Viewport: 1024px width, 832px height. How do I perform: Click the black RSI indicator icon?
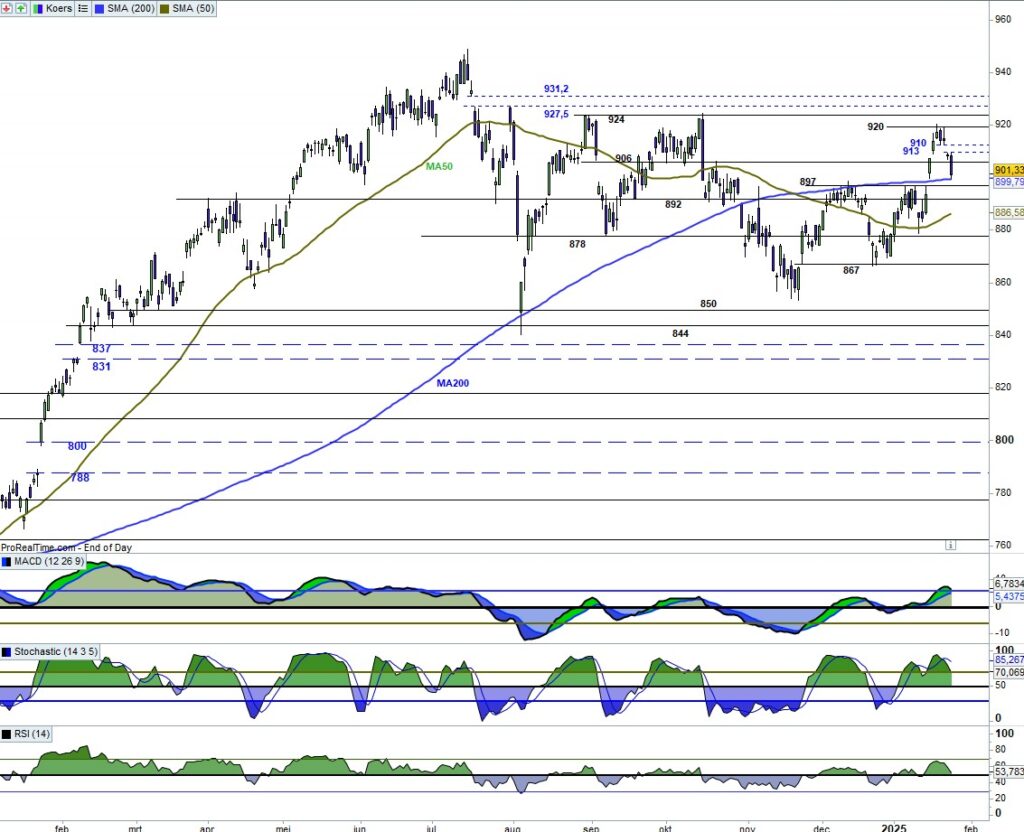[x=7, y=734]
